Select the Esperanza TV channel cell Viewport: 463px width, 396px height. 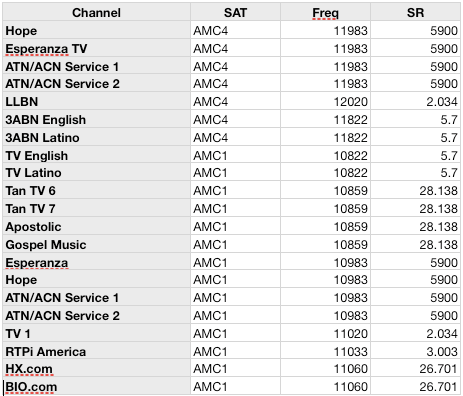96,49
